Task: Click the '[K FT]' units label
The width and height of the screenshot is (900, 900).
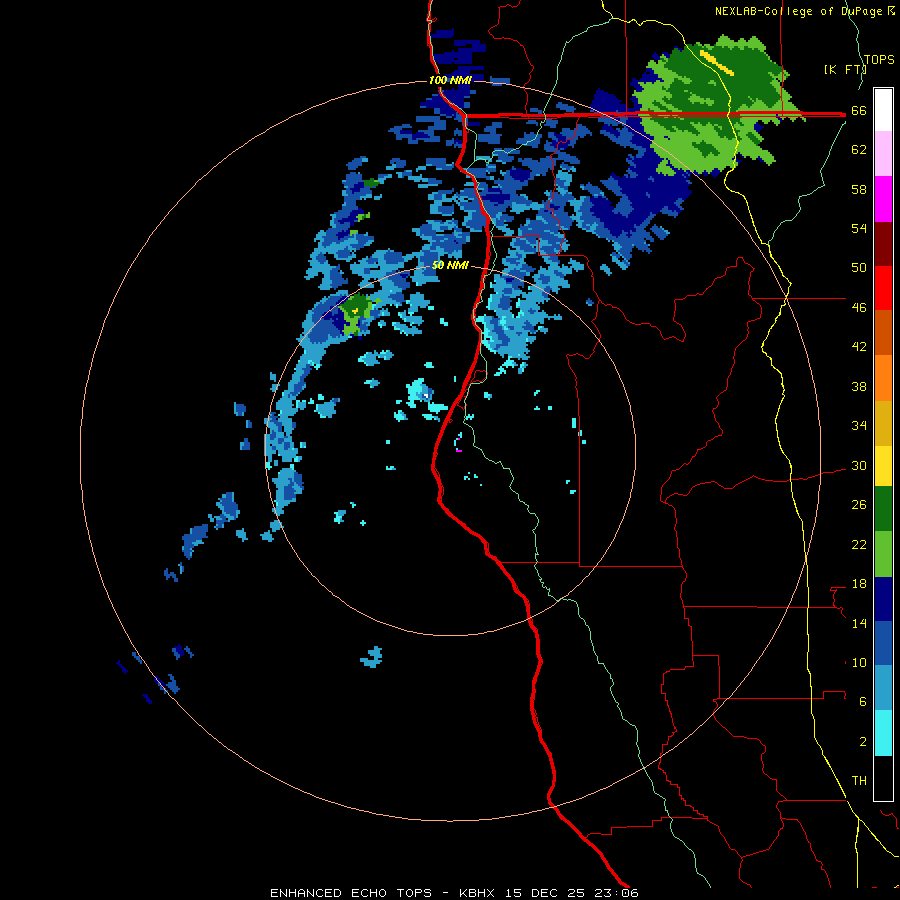Action: click(845, 69)
